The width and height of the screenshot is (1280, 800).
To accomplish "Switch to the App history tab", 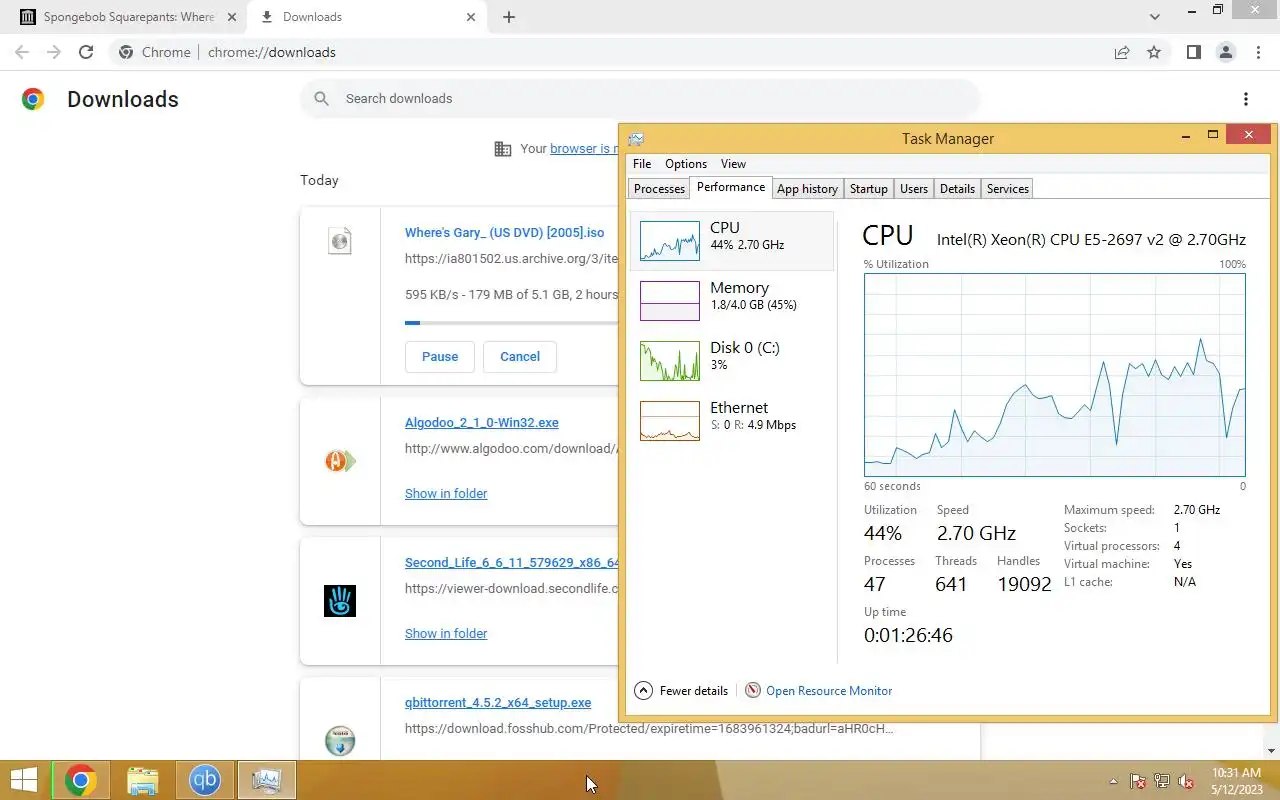I will coord(807,189).
